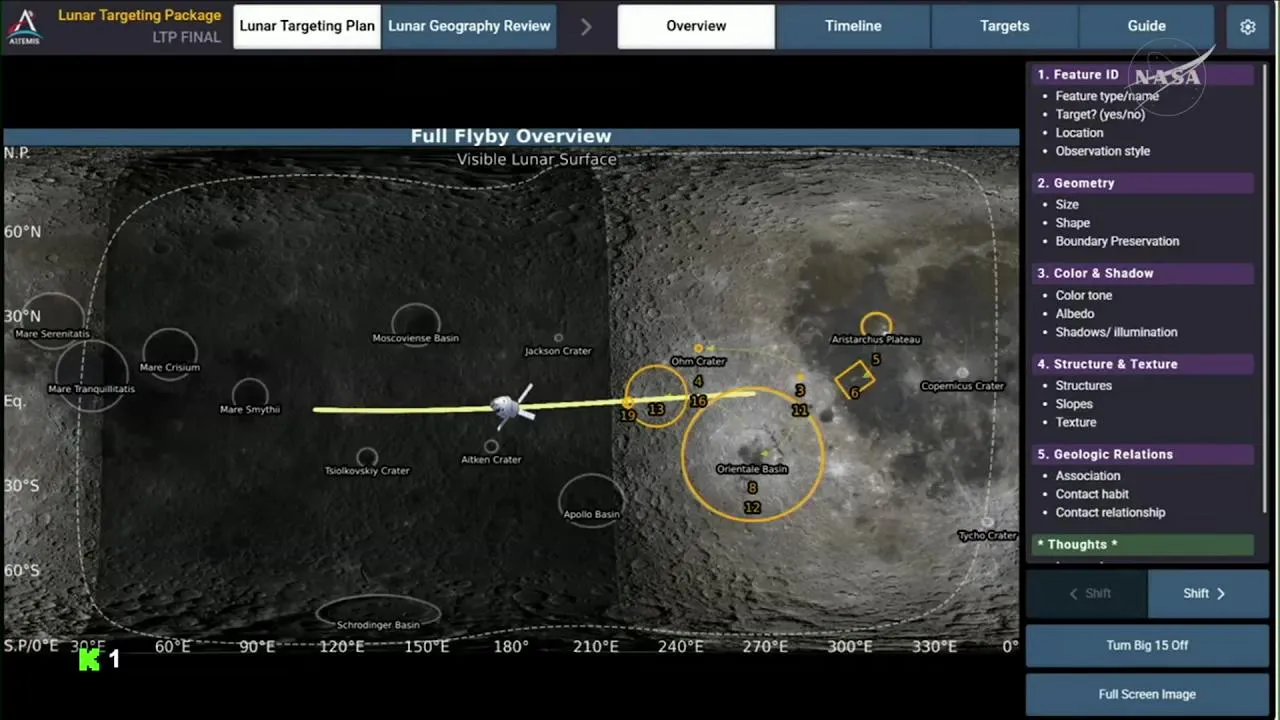
Task: Click the 4. Structure & Texture heading
Action: coord(1143,364)
